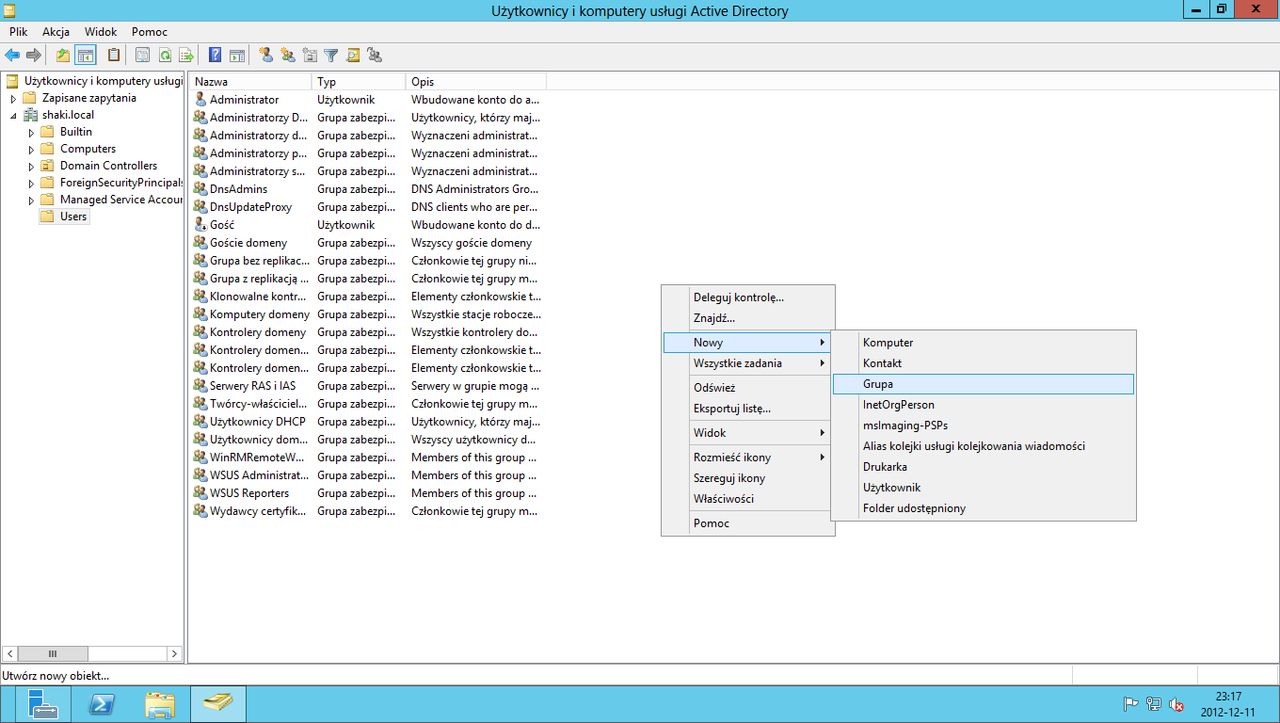Select Właściwości in context menu

(748, 499)
